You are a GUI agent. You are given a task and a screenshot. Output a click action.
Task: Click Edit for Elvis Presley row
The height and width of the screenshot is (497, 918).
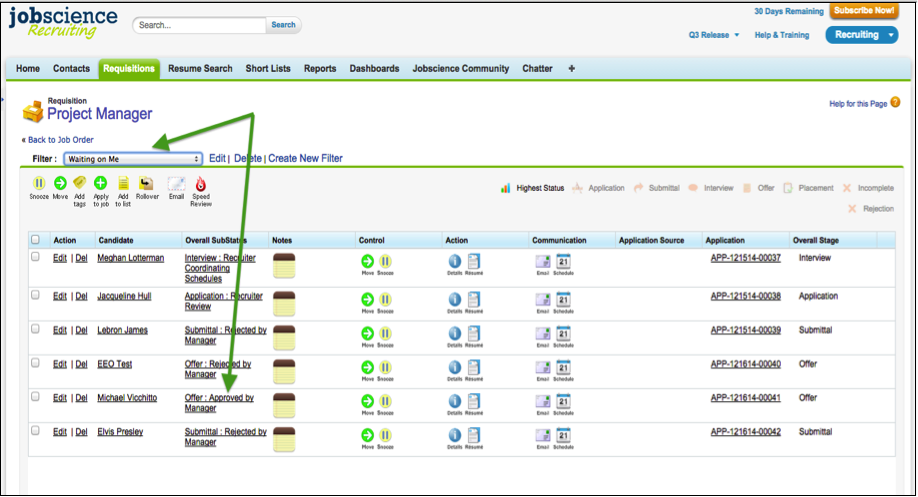(x=60, y=432)
